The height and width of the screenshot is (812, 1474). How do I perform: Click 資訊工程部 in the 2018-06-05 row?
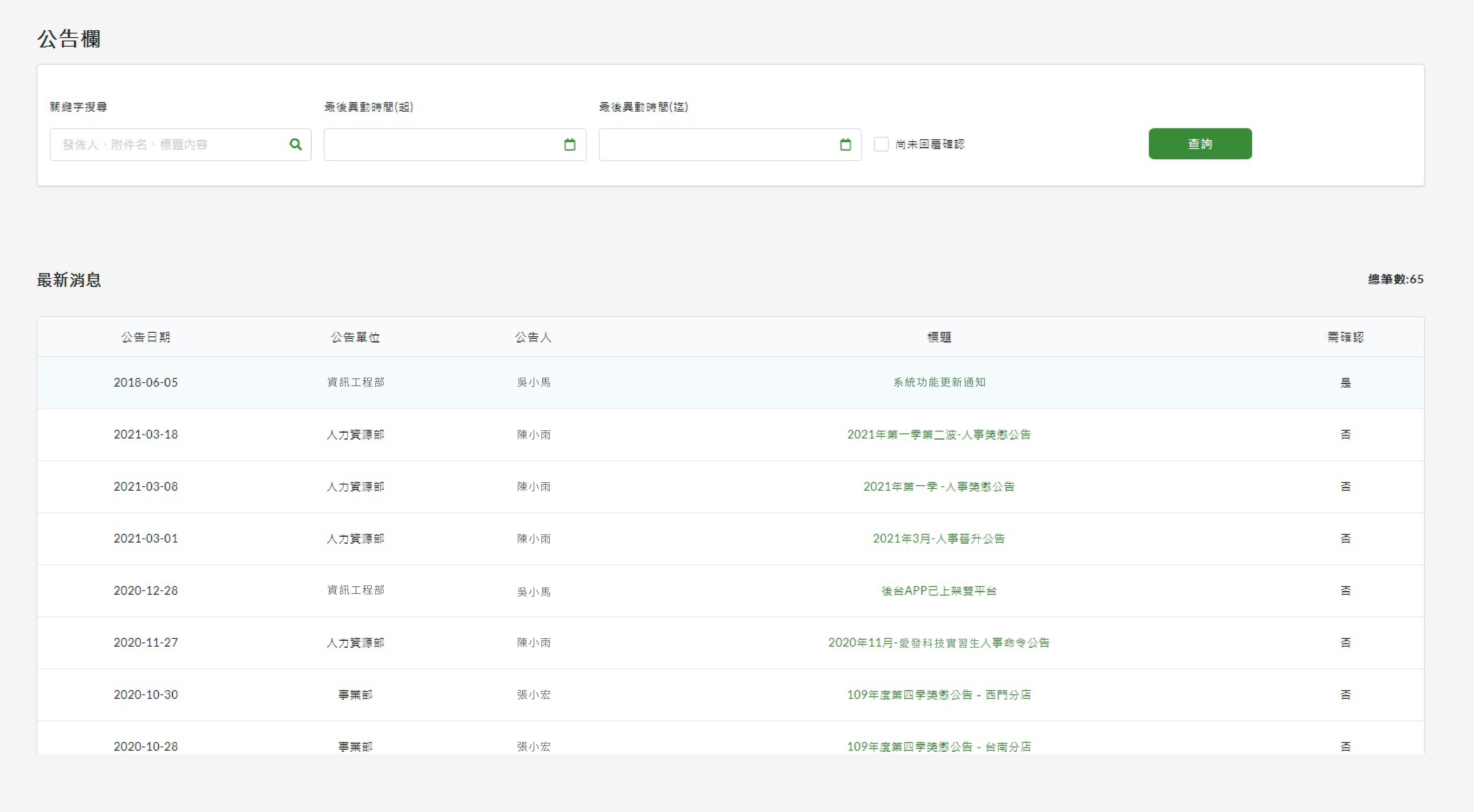[x=355, y=383]
